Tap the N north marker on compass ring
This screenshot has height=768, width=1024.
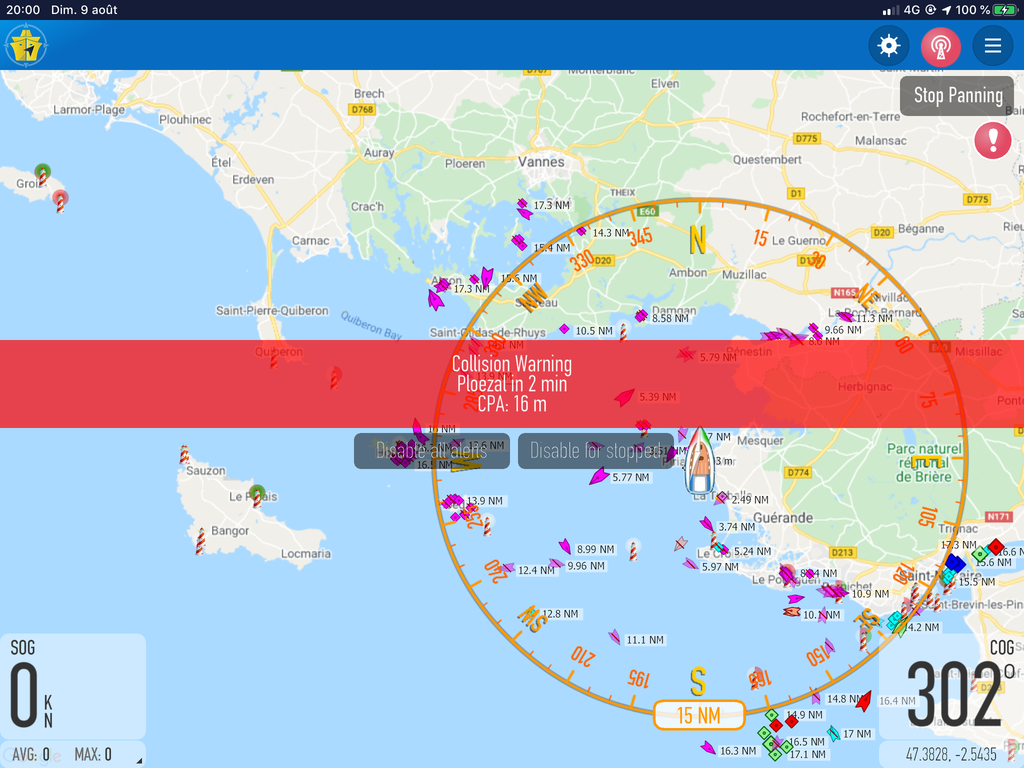[x=698, y=240]
